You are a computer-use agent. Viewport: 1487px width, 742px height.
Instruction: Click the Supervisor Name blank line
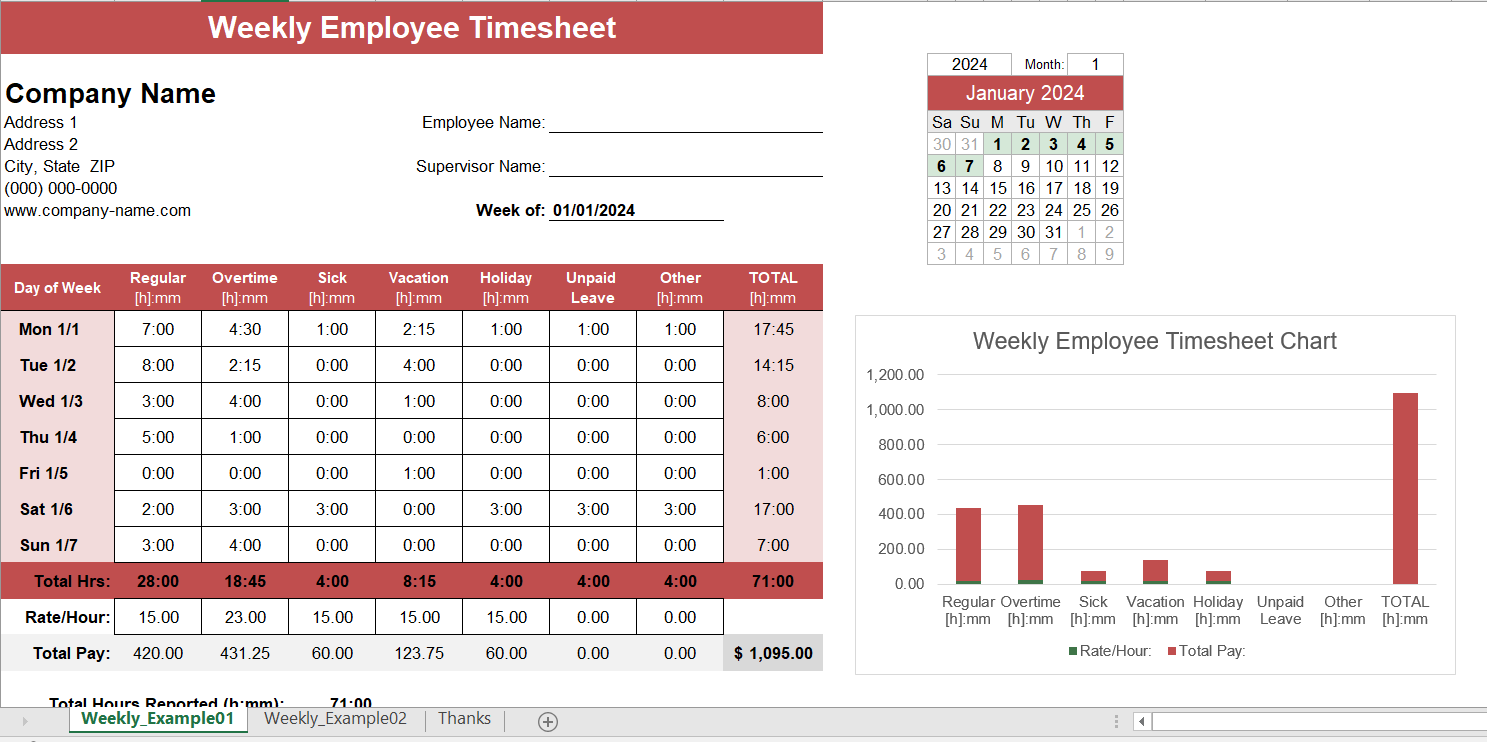click(x=686, y=166)
